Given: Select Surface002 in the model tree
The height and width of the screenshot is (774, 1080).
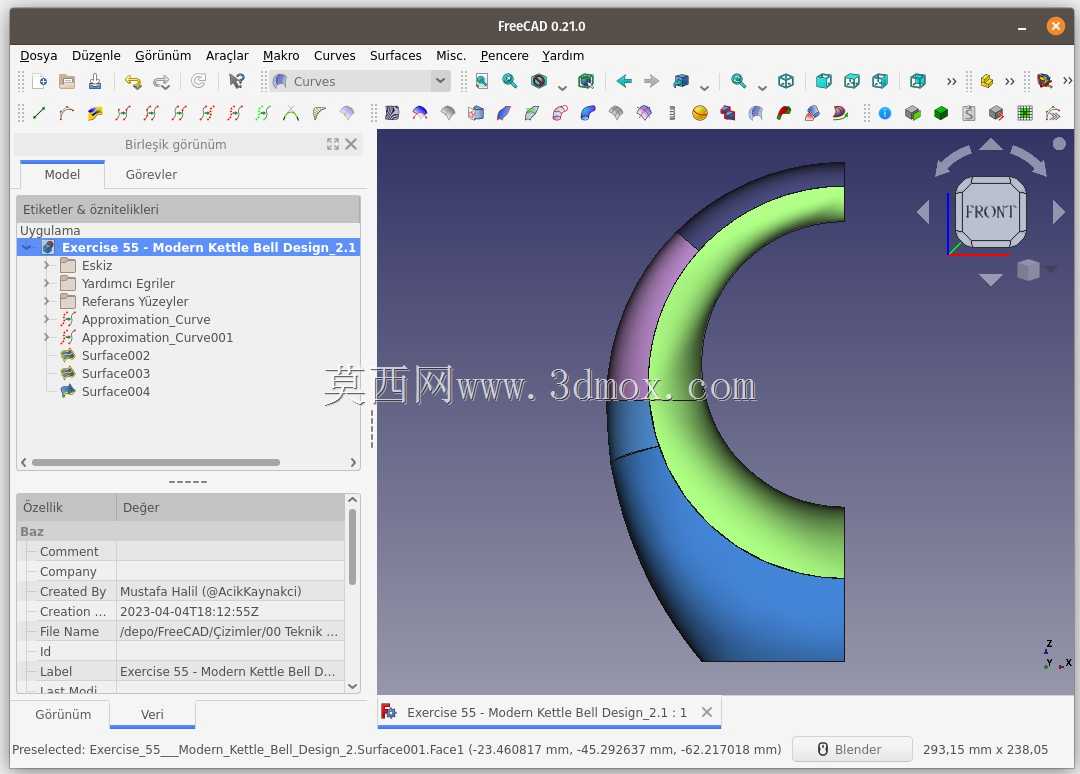Looking at the screenshot, I should [x=115, y=355].
